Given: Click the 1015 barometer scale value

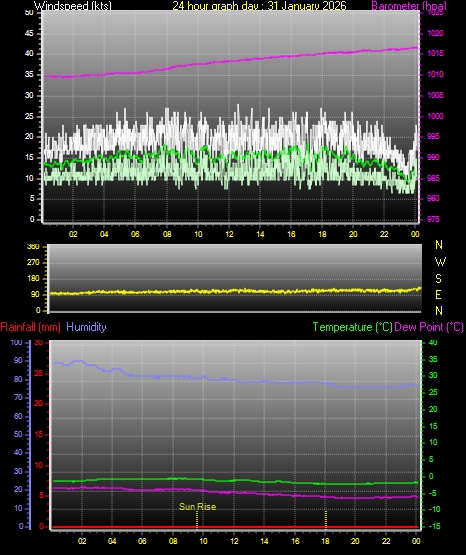Looking at the screenshot, I should click(436, 53).
